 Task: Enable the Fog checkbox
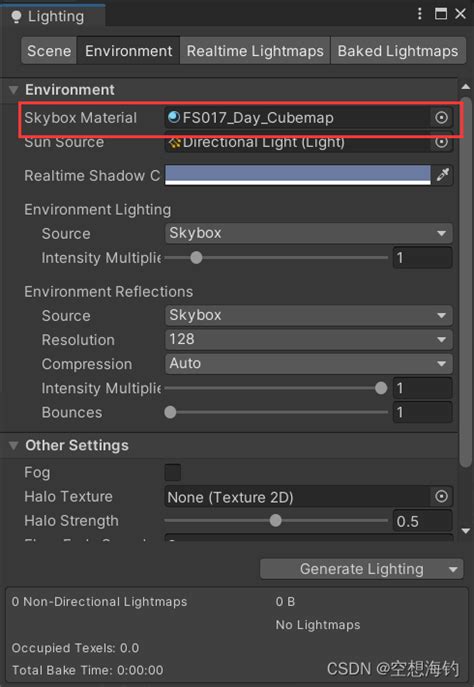point(173,472)
